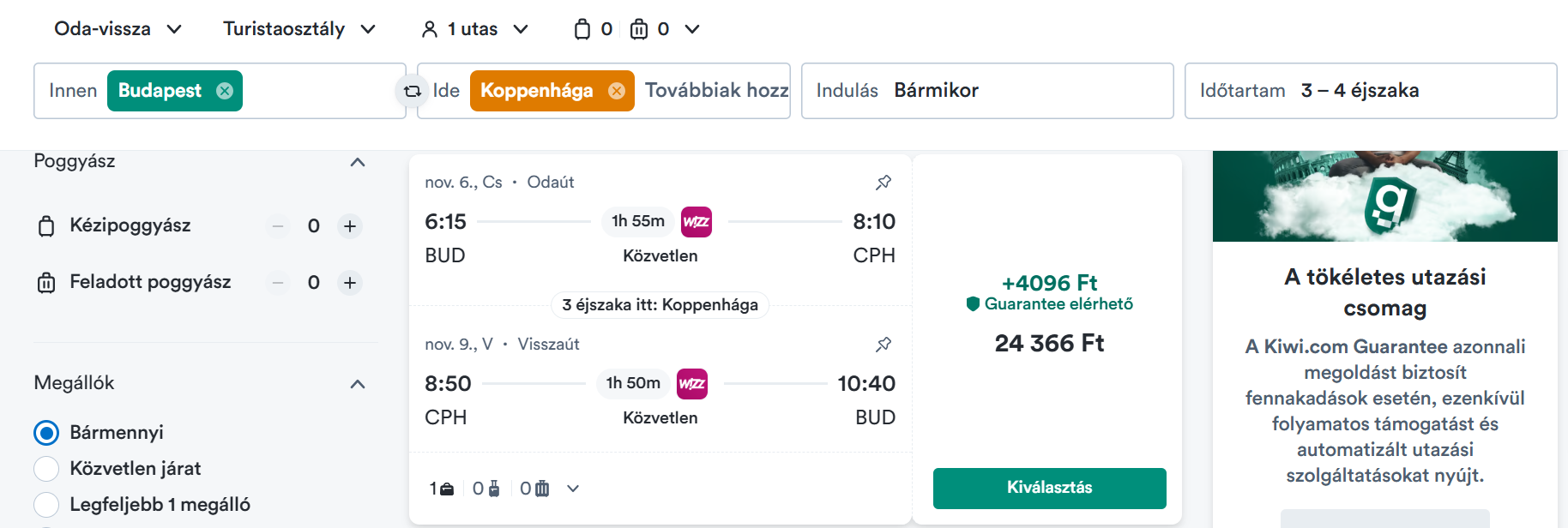Swap origin and destination with the swap icon
The image size is (1568, 528).
[x=412, y=91]
